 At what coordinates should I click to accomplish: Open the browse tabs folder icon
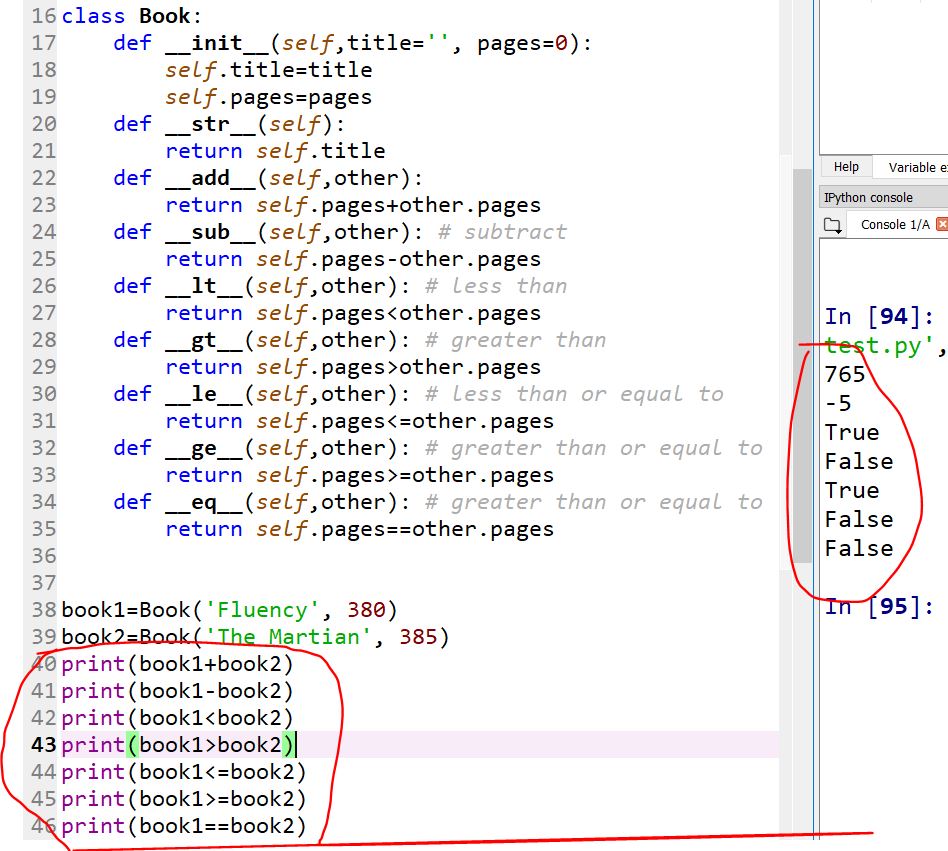pos(832,225)
